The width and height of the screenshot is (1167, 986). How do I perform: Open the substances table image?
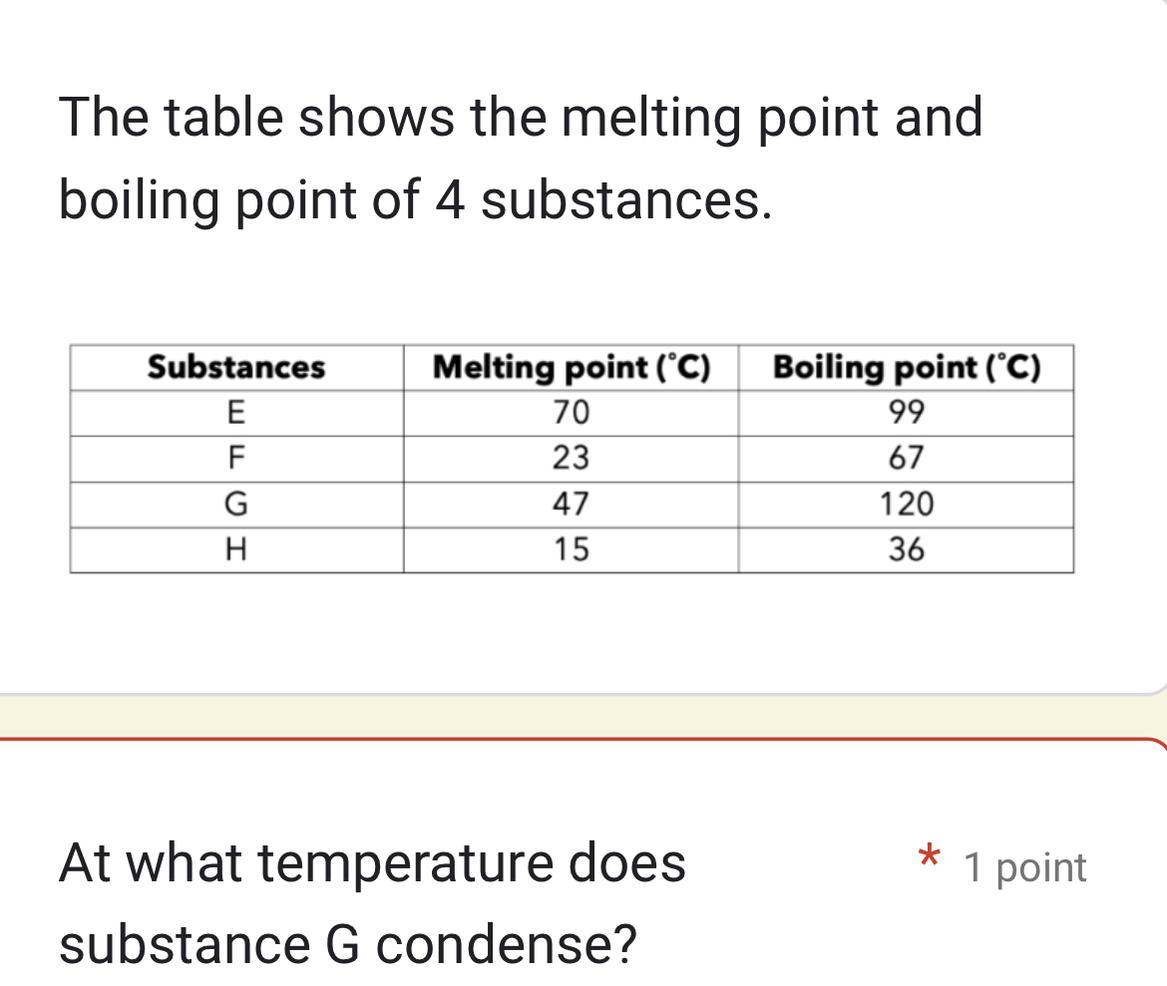[x=572, y=458]
